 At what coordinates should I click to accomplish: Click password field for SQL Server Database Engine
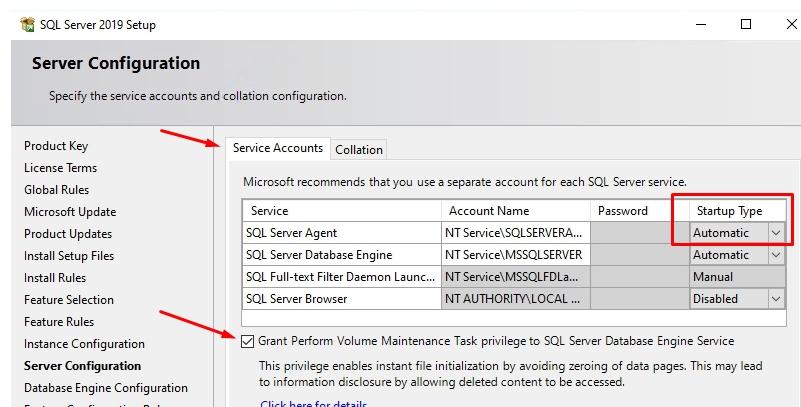pos(640,255)
